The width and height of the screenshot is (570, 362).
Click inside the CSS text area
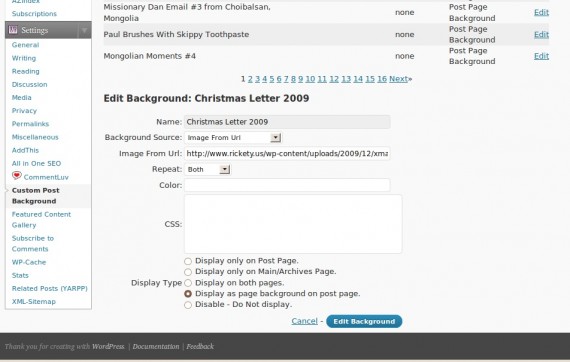(x=293, y=224)
